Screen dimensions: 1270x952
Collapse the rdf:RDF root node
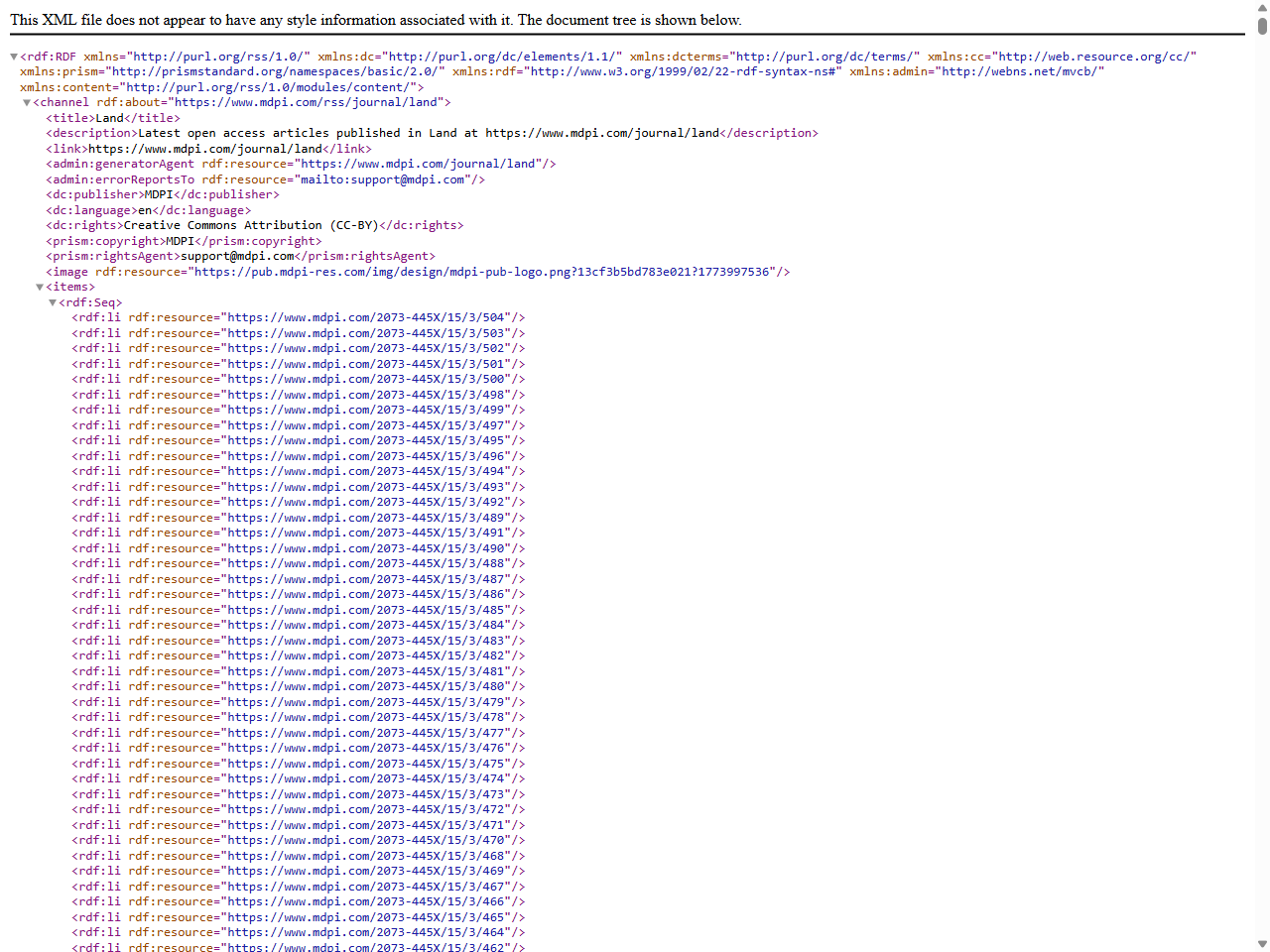[14, 58]
